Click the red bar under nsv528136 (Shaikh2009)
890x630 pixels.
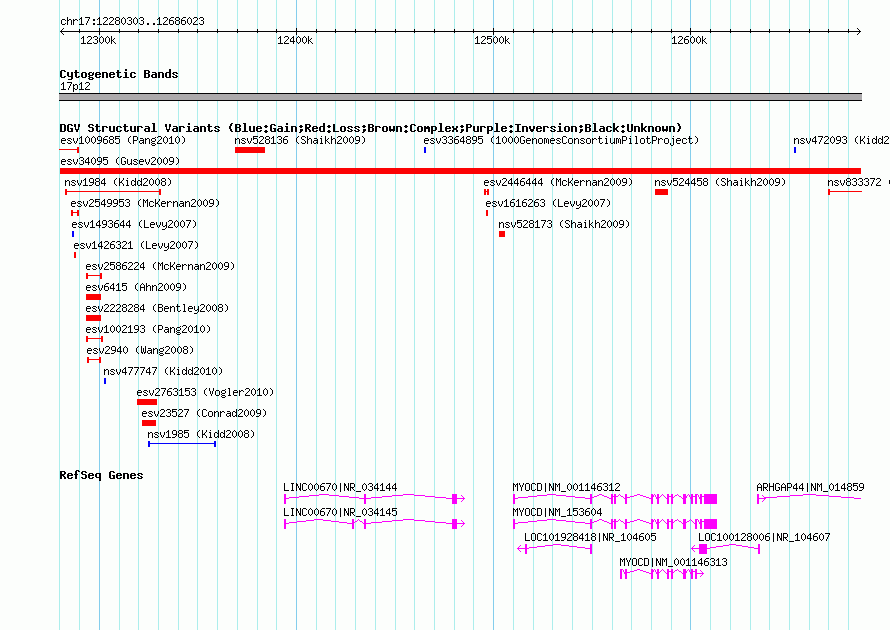[250, 150]
